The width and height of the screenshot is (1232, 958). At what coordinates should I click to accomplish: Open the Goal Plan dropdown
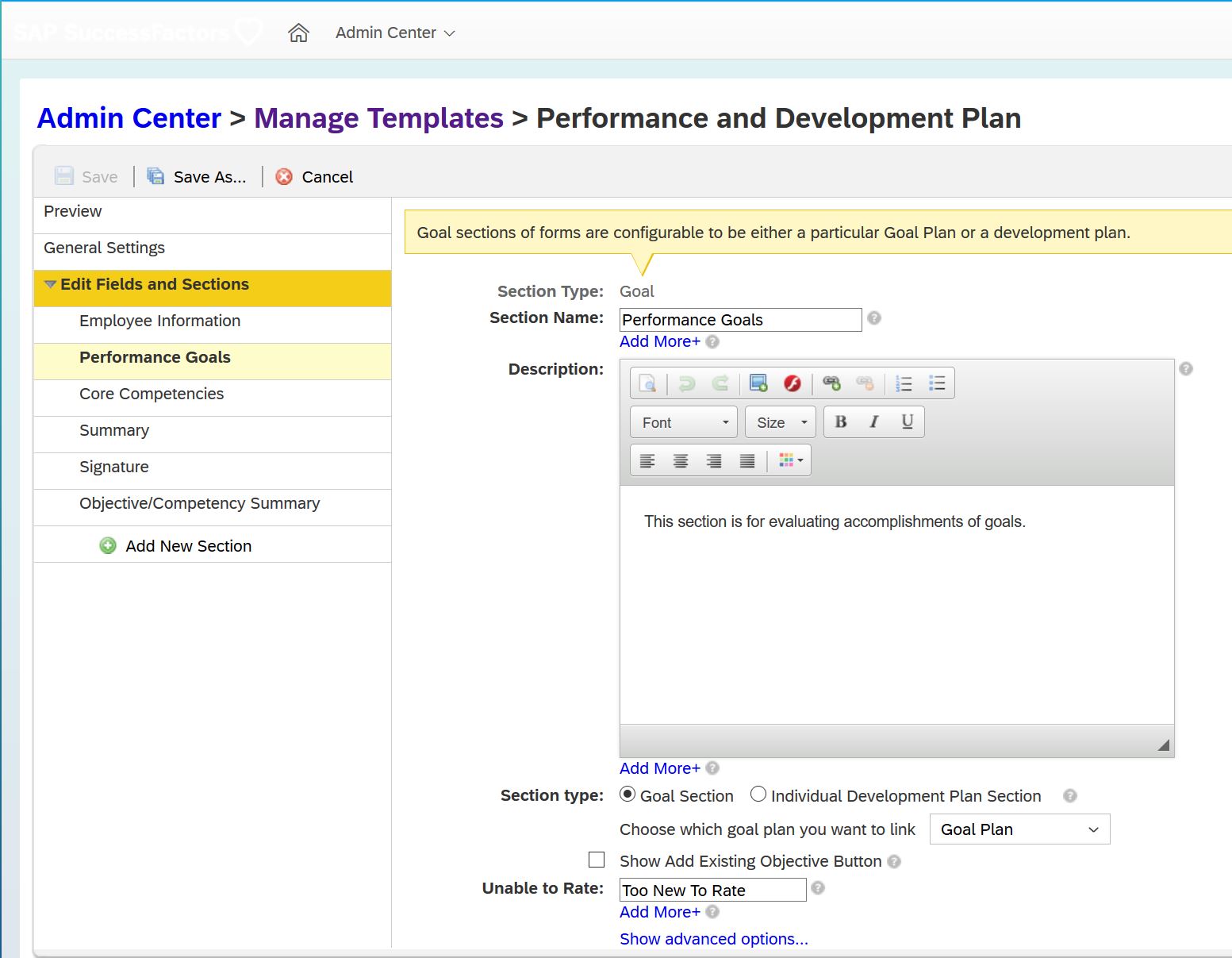(x=1019, y=829)
